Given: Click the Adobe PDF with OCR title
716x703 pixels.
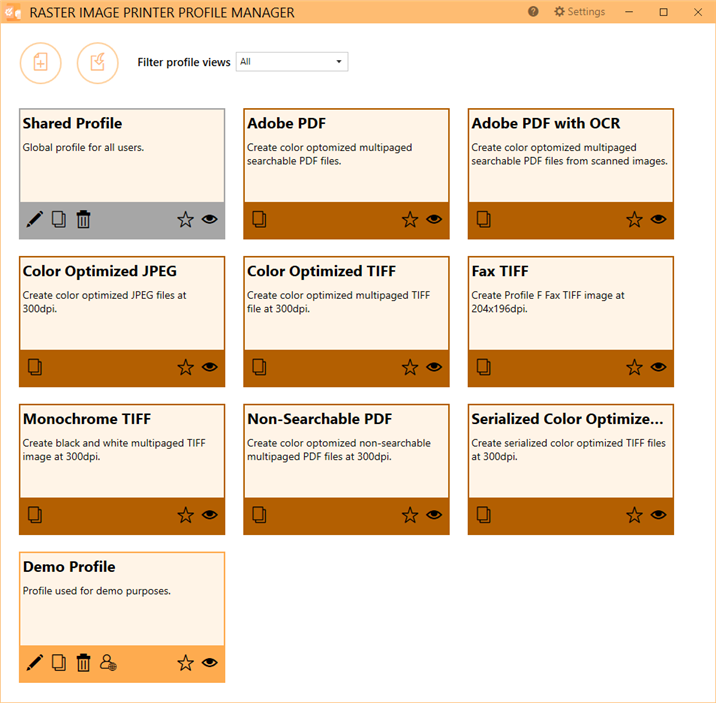Looking at the screenshot, I should tap(546, 123).
